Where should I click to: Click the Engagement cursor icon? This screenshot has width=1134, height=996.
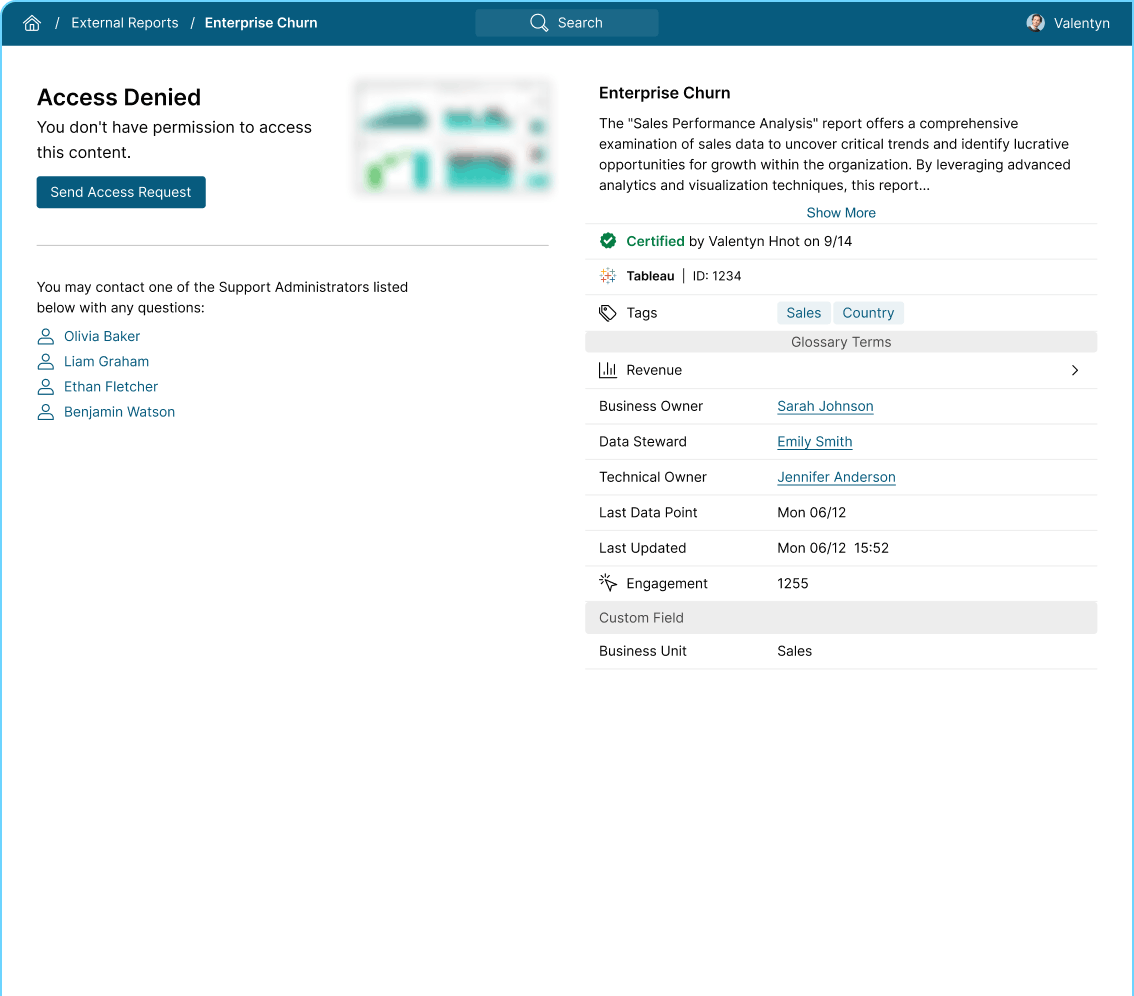click(607, 581)
